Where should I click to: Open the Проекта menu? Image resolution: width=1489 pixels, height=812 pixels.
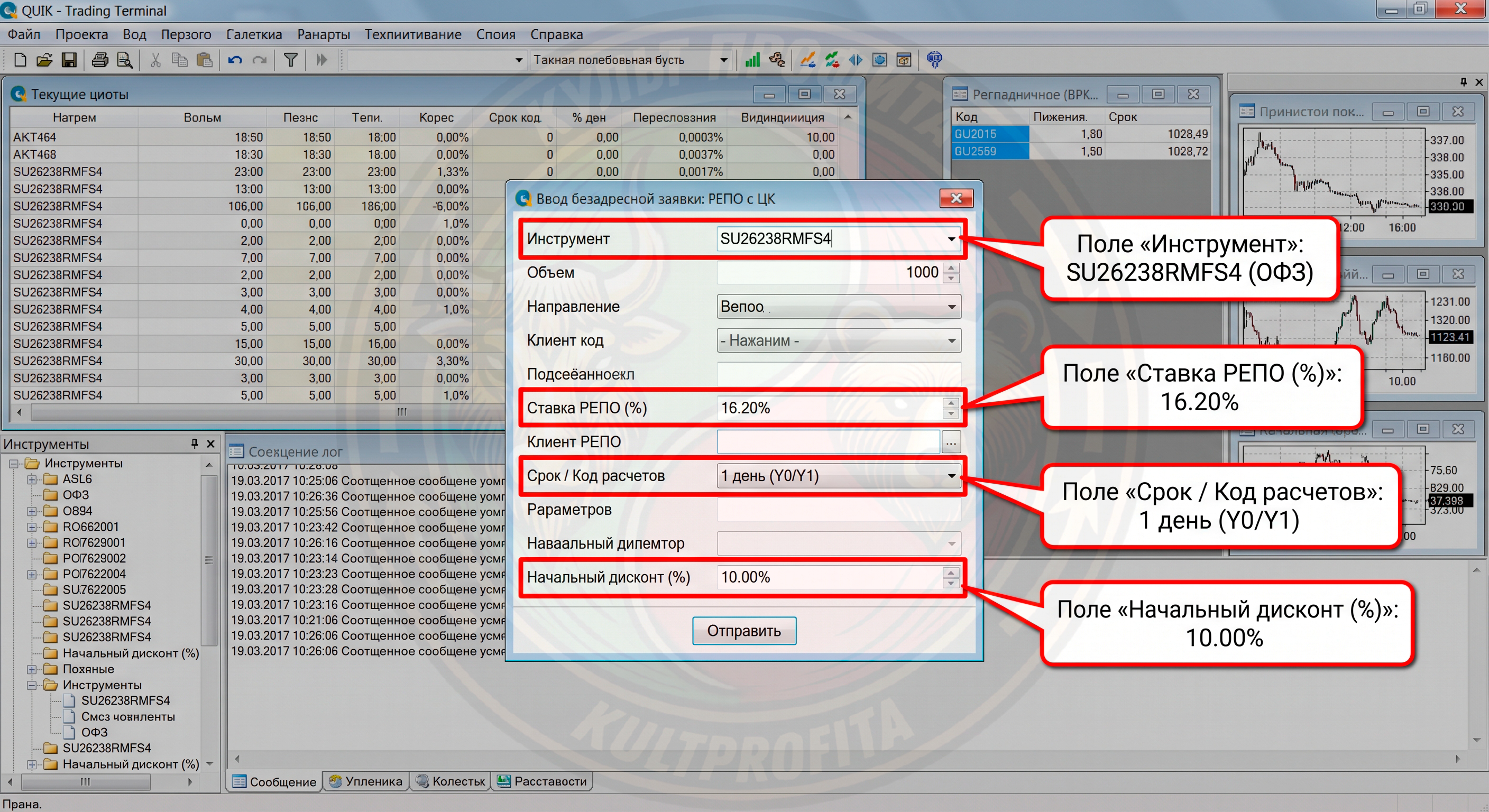click(x=81, y=35)
